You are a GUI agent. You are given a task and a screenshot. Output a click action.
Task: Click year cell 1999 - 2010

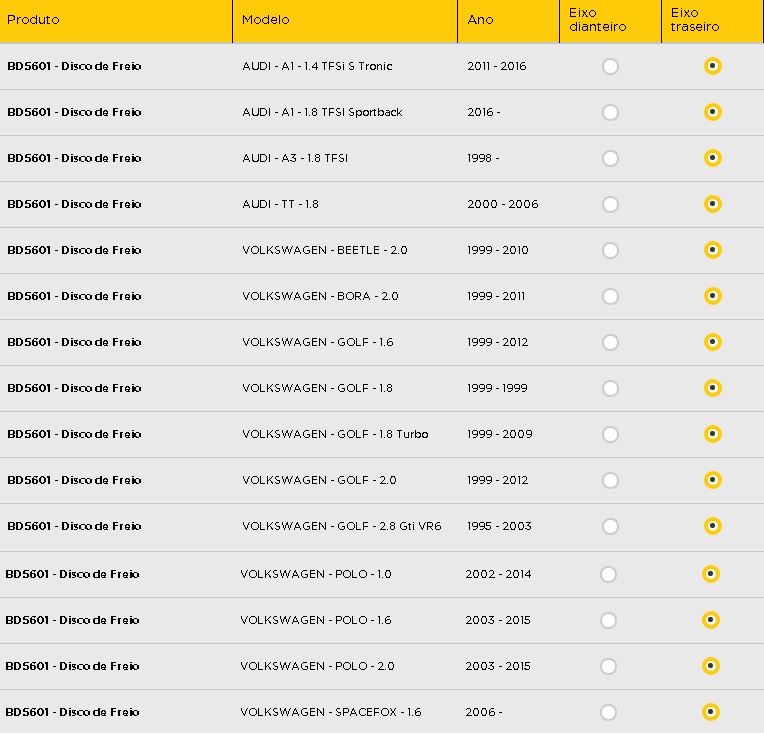[497, 250]
